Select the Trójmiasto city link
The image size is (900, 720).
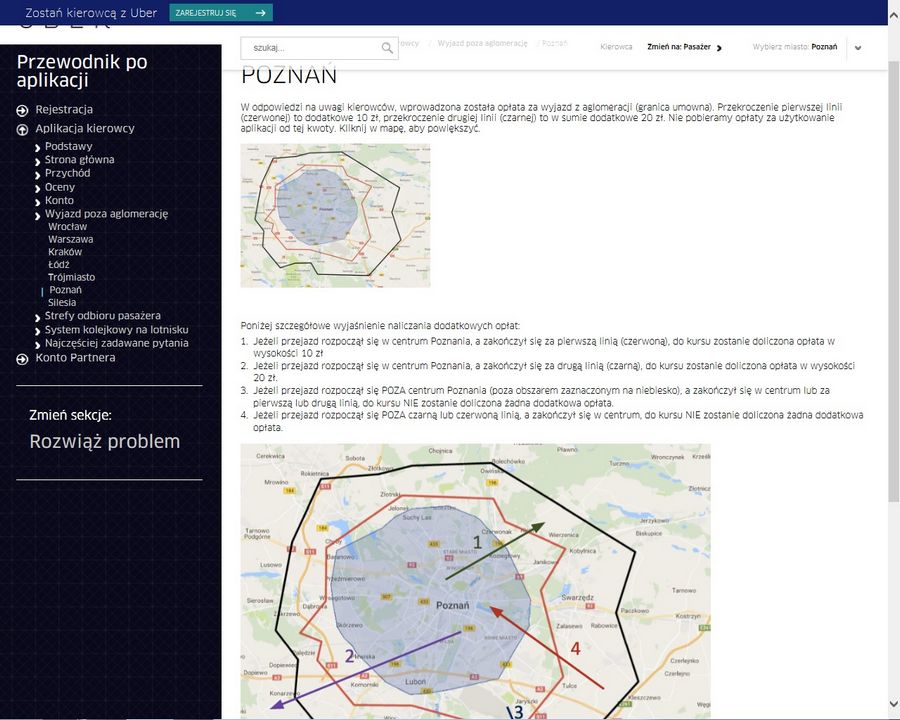point(72,277)
